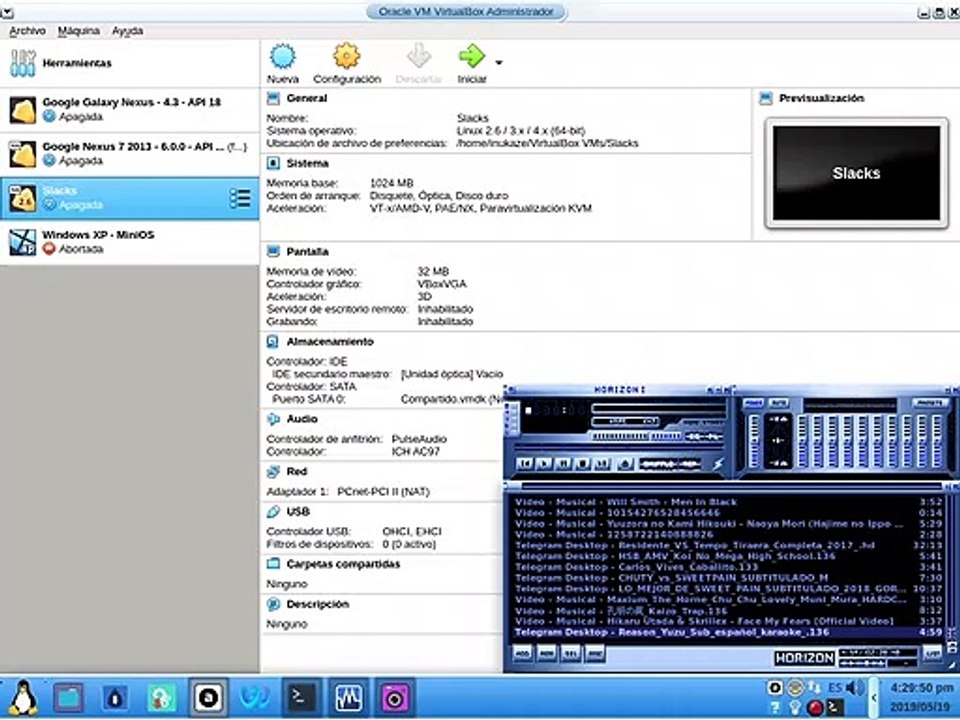960x720 pixels.
Task: Click volume speaker icon in tray
Action: pyautogui.click(x=854, y=688)
